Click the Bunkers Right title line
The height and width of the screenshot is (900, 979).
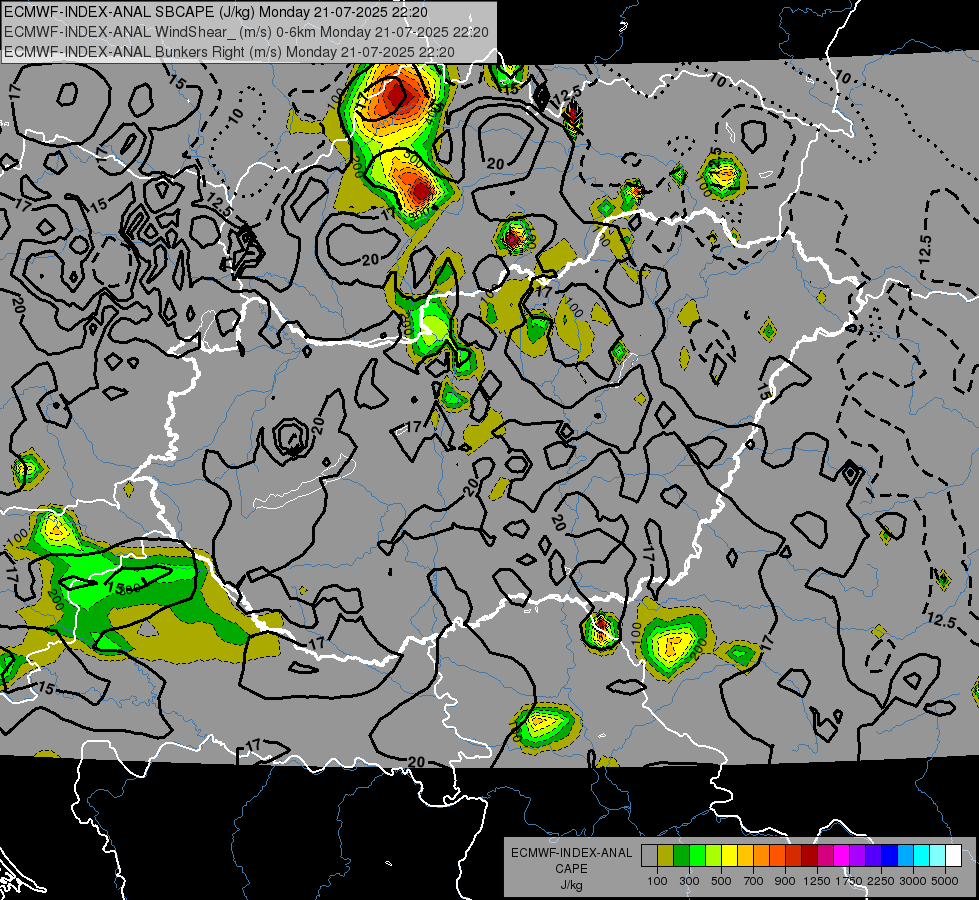pyautogui.click(x=229, y=52)
